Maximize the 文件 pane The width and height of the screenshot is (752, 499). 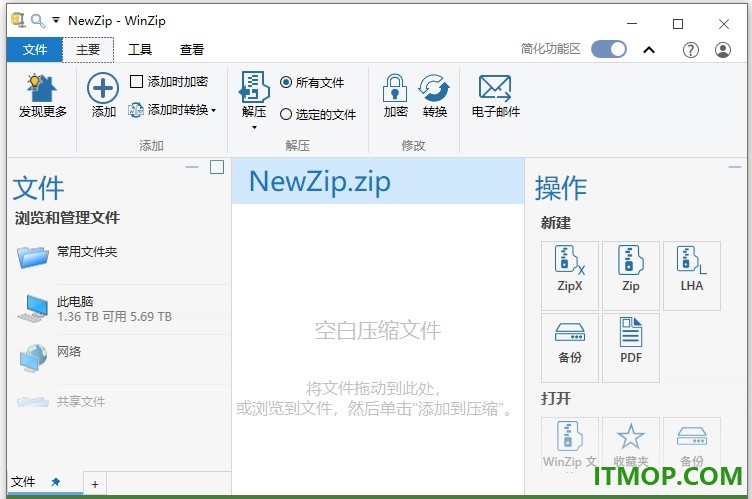point(217,167)
